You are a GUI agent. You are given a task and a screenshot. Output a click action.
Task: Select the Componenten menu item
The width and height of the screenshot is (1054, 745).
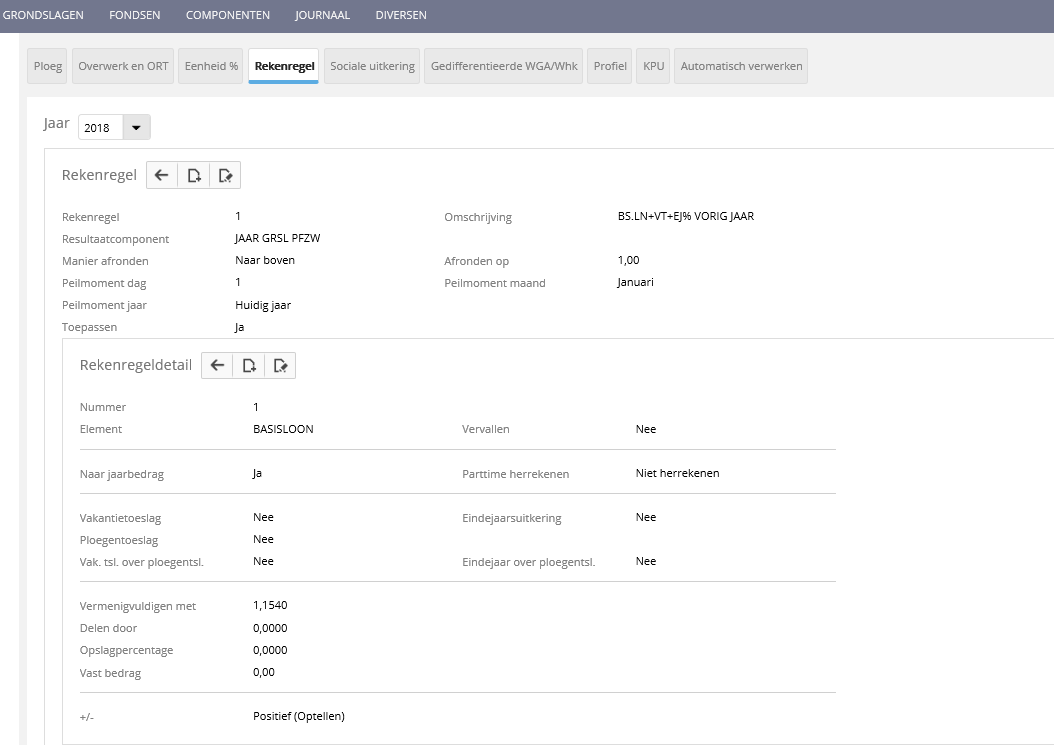227,15
